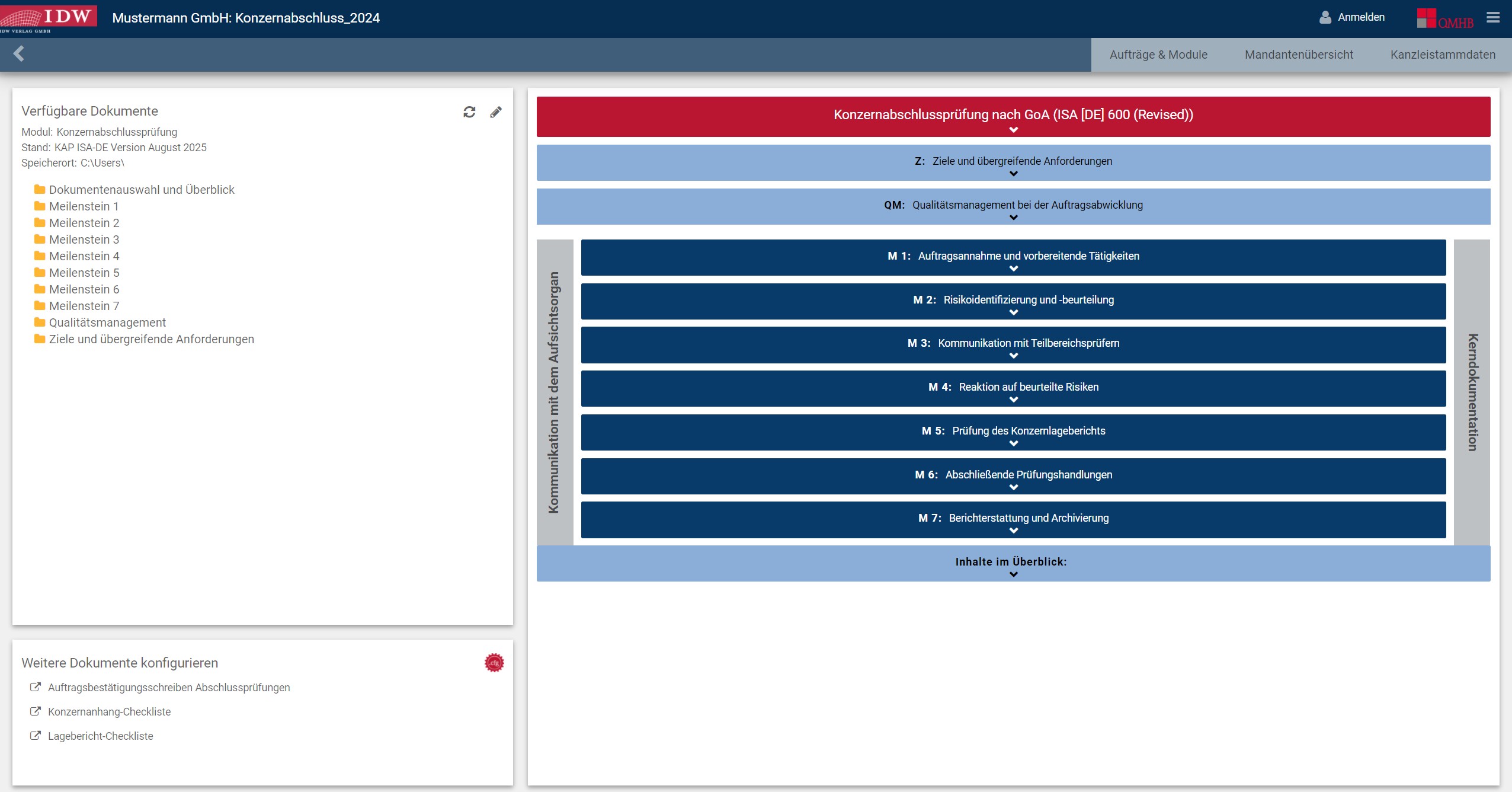Viewport: 1512px width, 792px height.
Task: Open the Kanzleistammdaten tab
Action: click(1443, 55)
